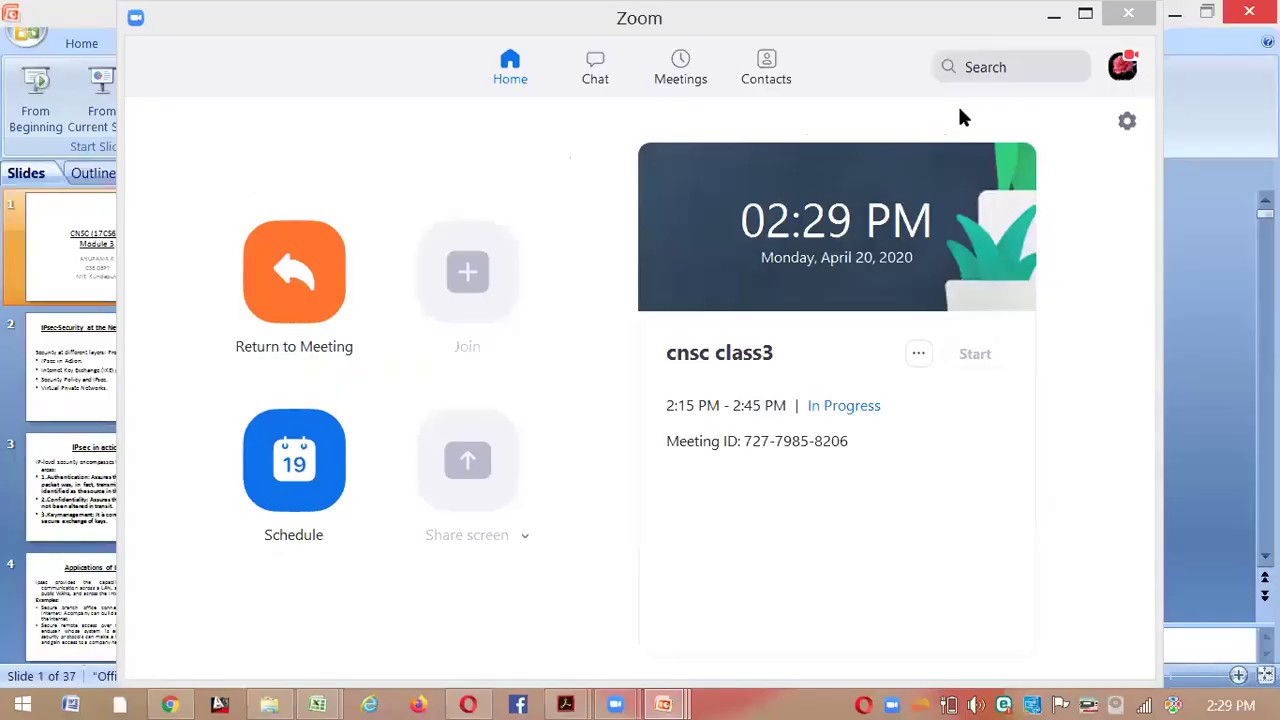This screenshot has width=1280, height=720.
Task: Select slide 4 Applications thumbnail
Action: (x=71, y=609)
